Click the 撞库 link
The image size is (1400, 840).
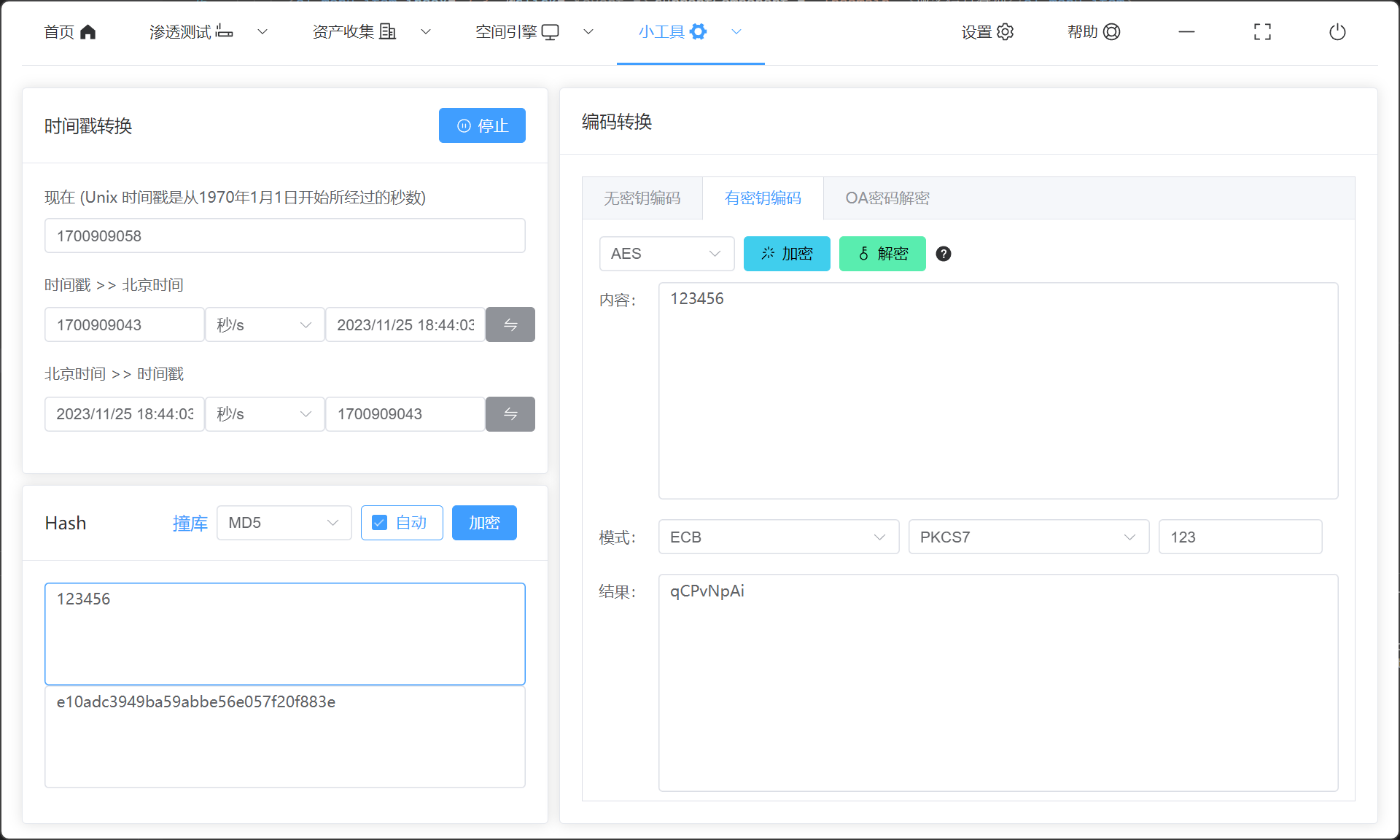tap(190, 523)
